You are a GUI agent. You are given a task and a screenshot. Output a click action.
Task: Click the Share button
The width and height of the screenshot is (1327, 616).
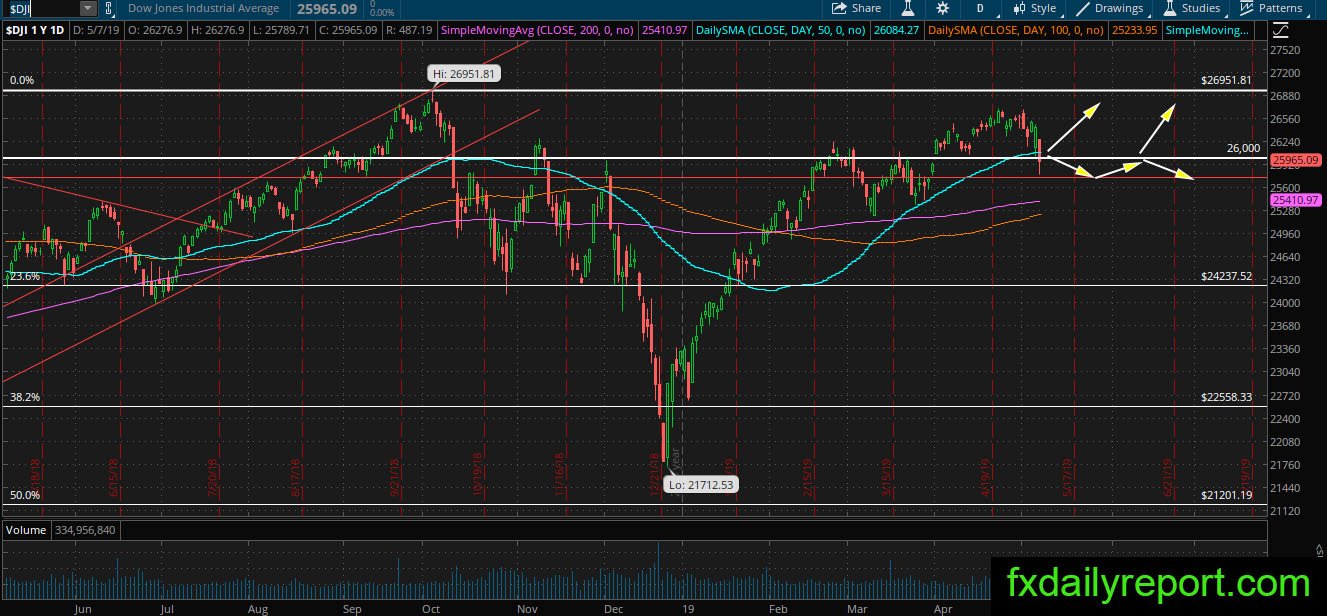[857, 8]
